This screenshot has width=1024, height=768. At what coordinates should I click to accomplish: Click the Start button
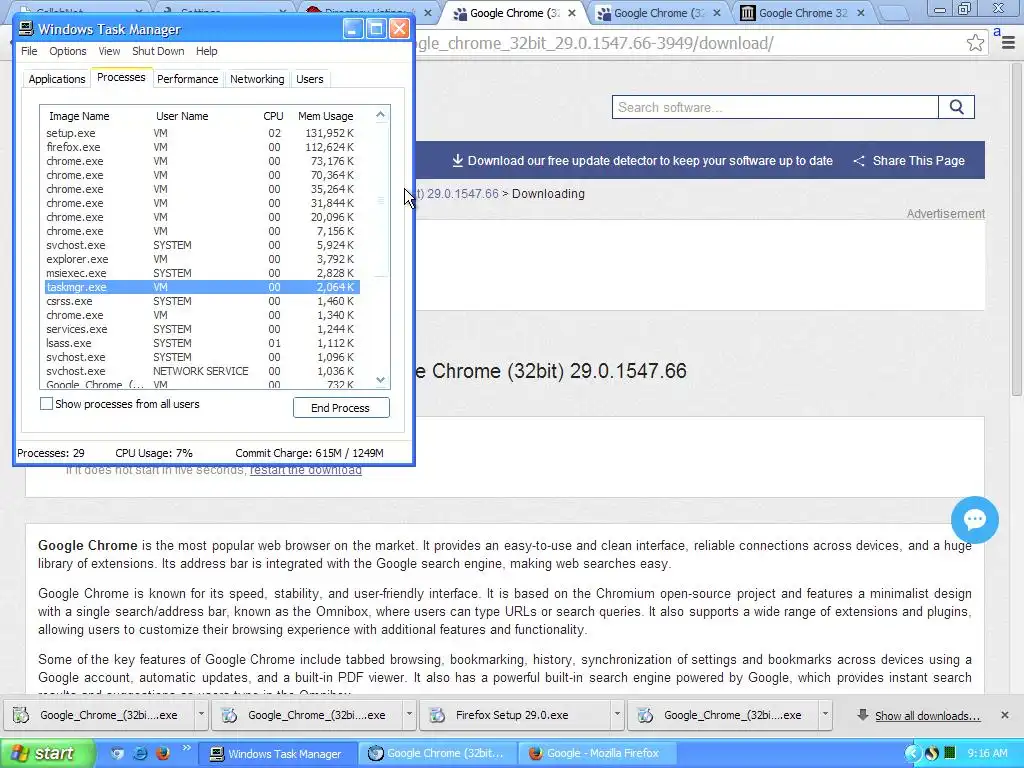47,754
